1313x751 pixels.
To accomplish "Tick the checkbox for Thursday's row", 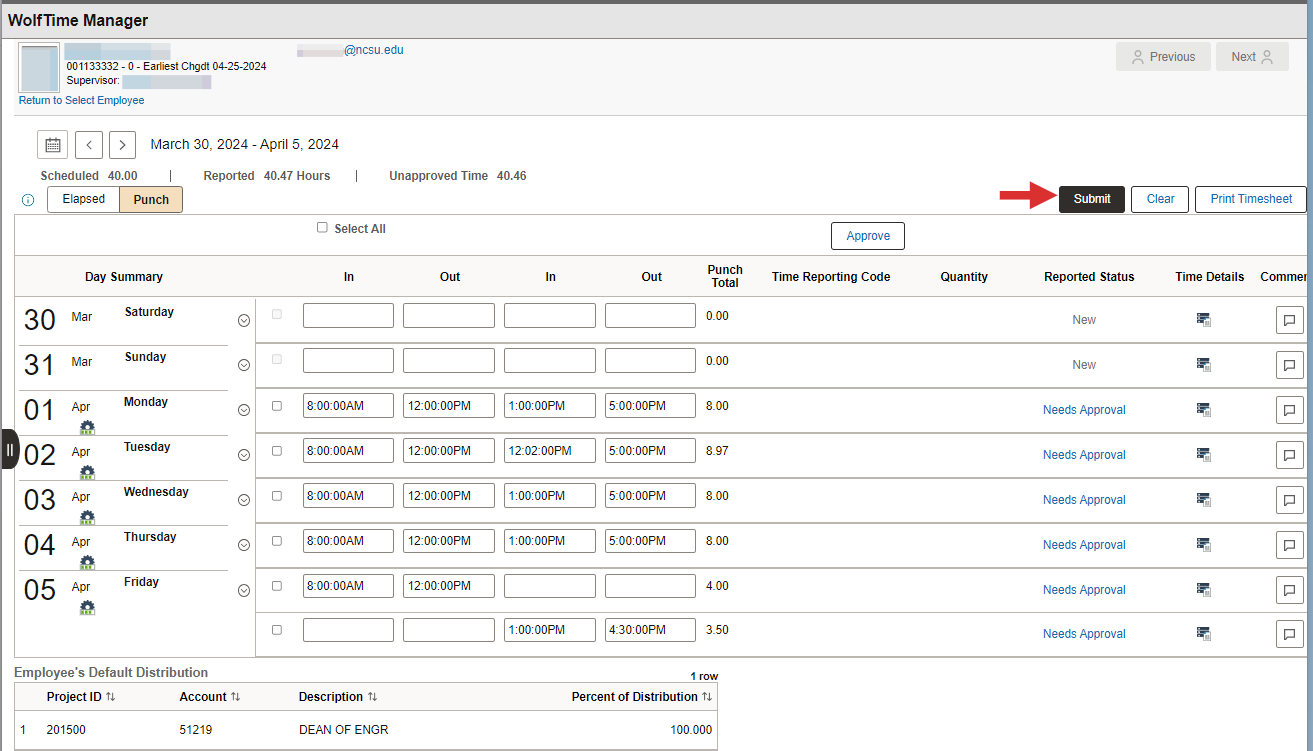I will tap(277, 541).
